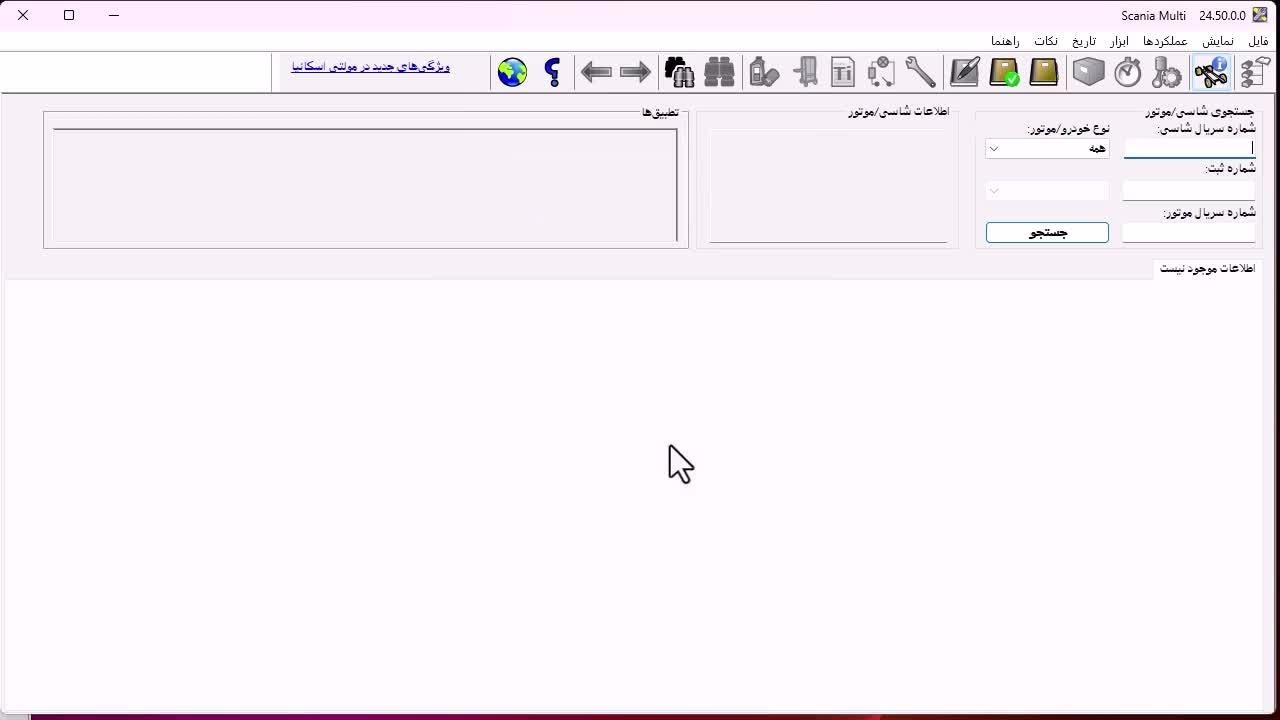Click the black binoculars search icon
The image size is (1280, 720).
coord(680,72)
